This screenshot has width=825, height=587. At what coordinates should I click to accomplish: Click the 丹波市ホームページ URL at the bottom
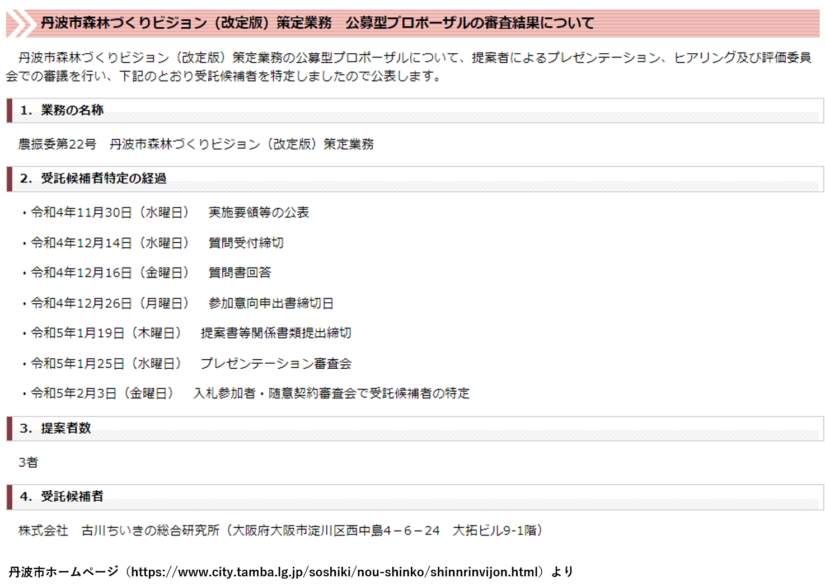tap(335, 572)
